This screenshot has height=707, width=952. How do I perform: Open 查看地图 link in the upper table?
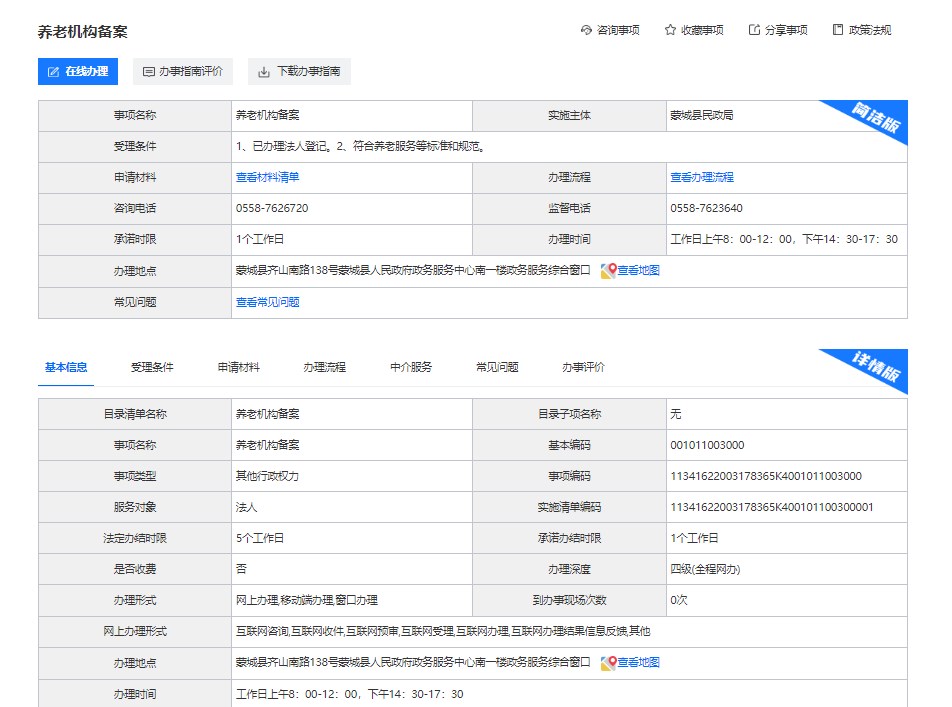[x=638, y=270]
